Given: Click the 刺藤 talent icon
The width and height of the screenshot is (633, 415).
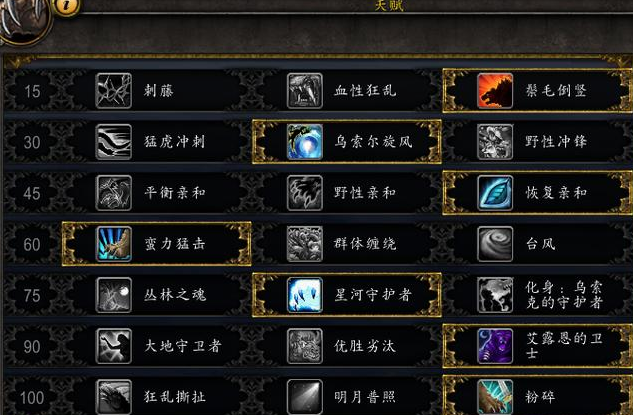Looking at the screenshot, I should 113,90.
